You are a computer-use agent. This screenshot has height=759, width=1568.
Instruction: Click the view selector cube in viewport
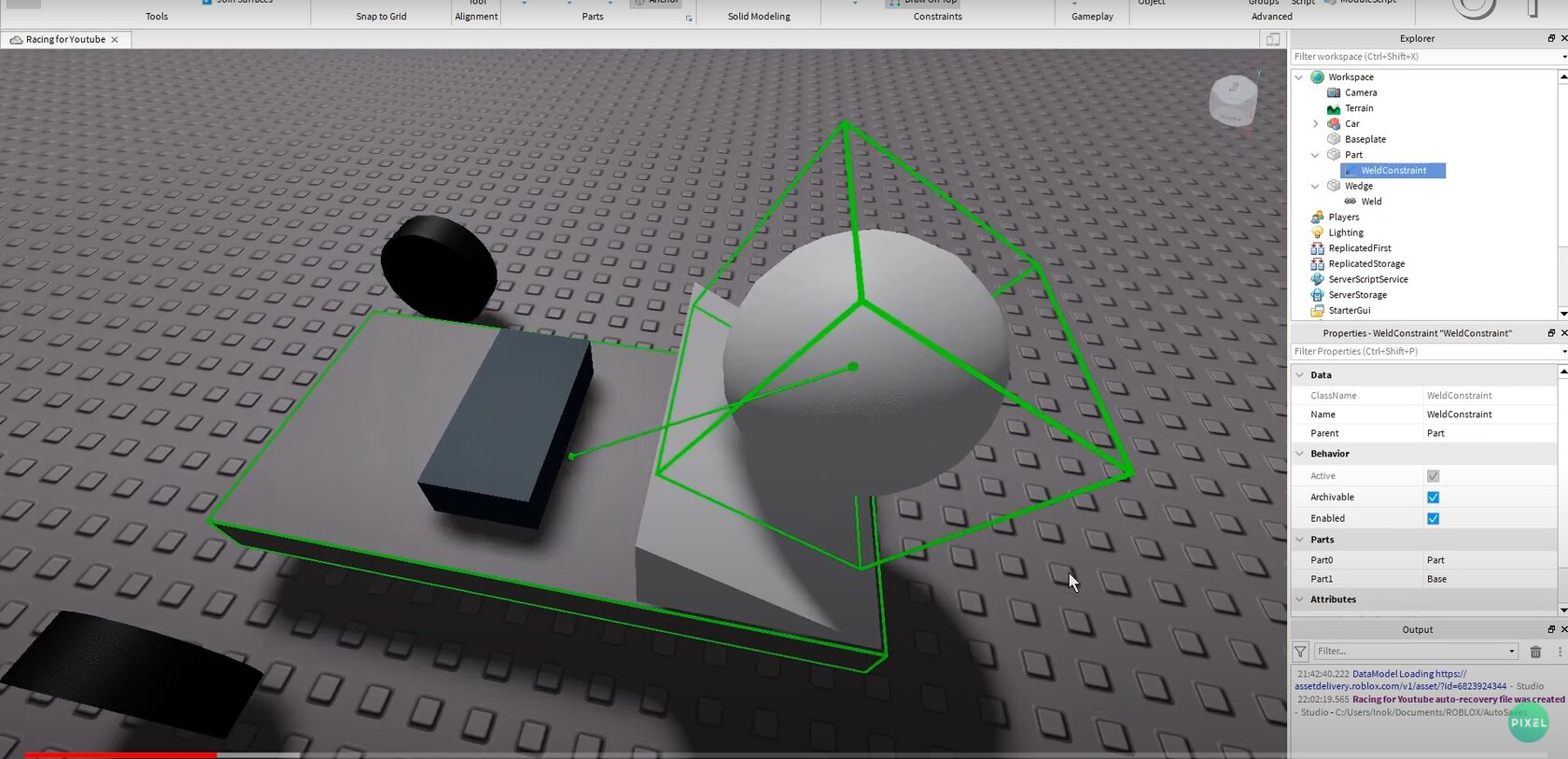pyautogui.click(x=1233, y=100)
